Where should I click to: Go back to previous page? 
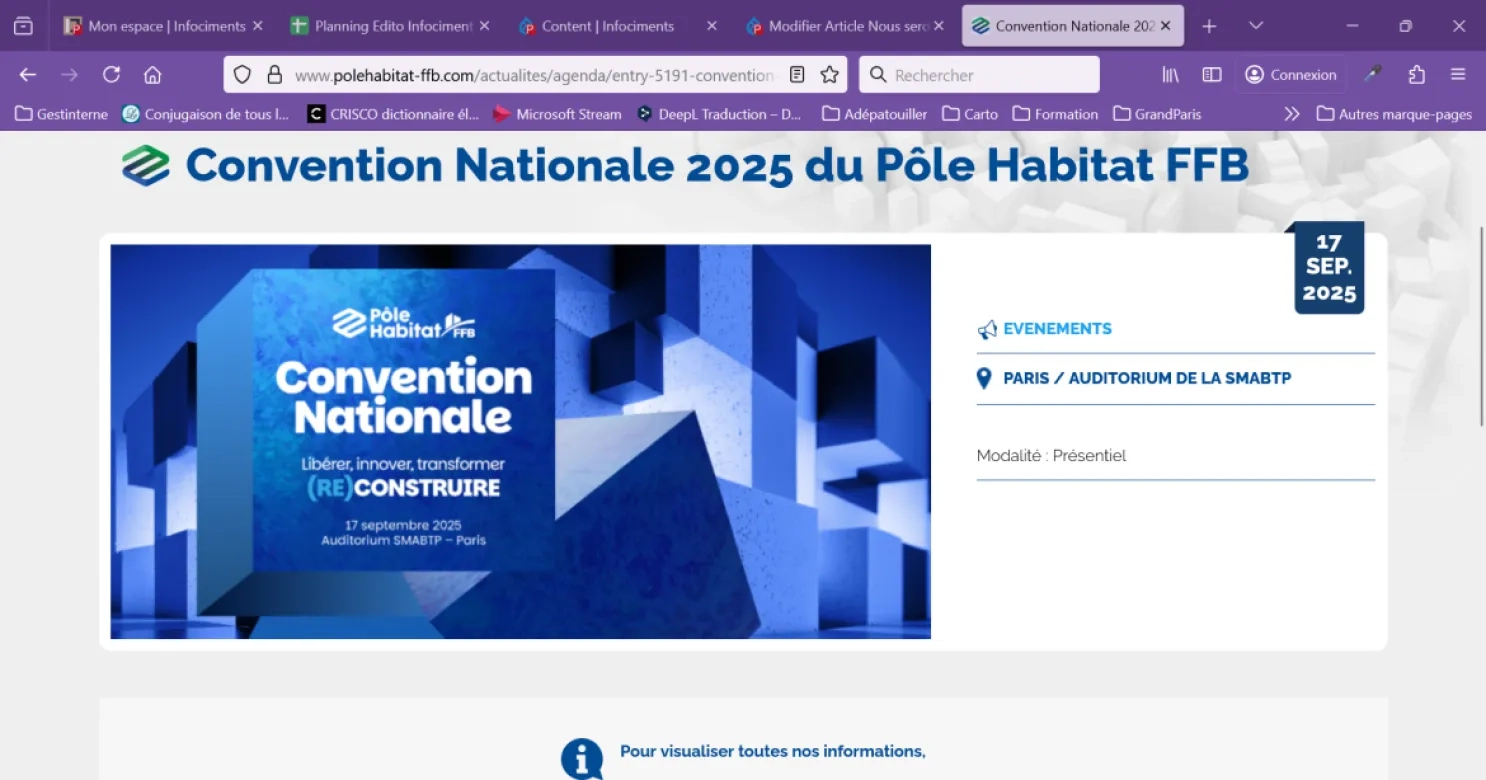tap(28, 75)
